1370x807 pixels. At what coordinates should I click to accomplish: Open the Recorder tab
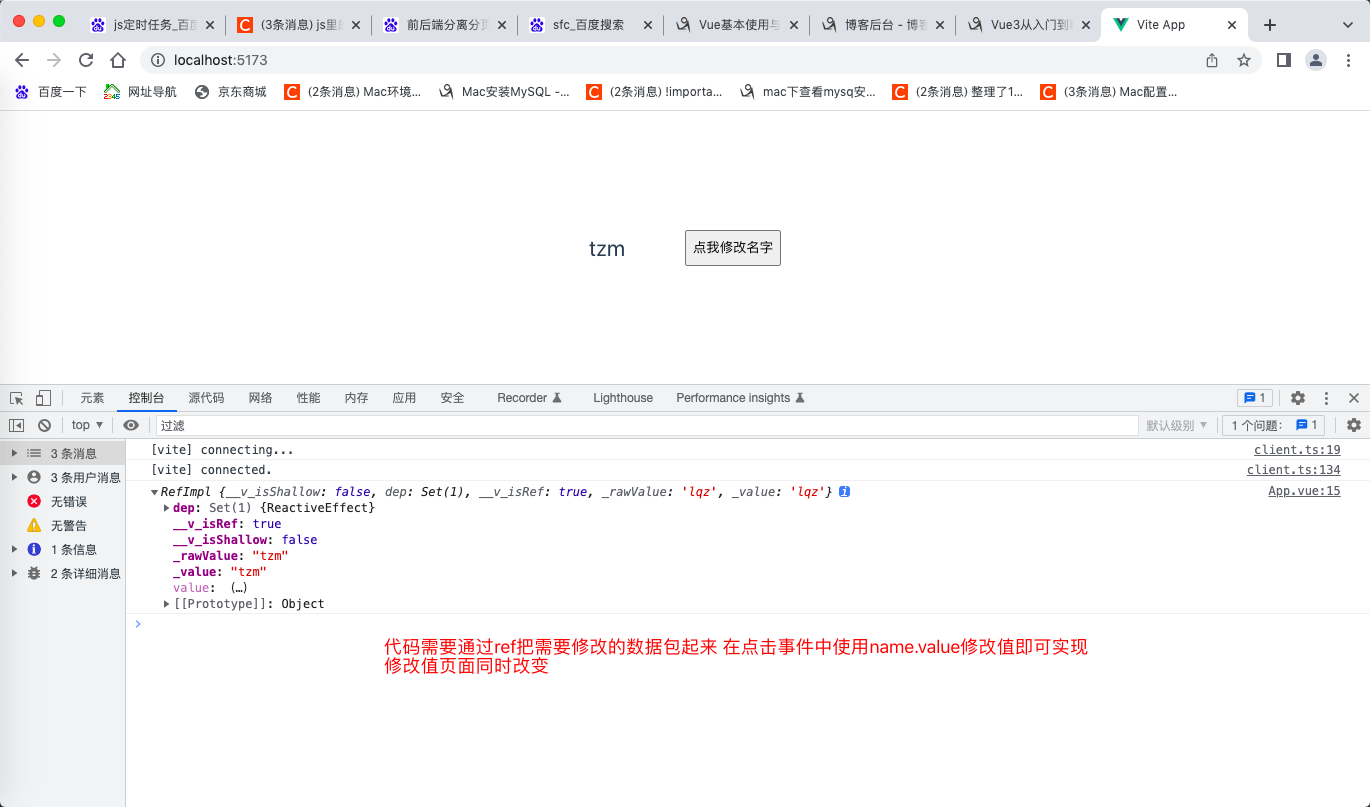pyautogui.click(x=530, y=398)
